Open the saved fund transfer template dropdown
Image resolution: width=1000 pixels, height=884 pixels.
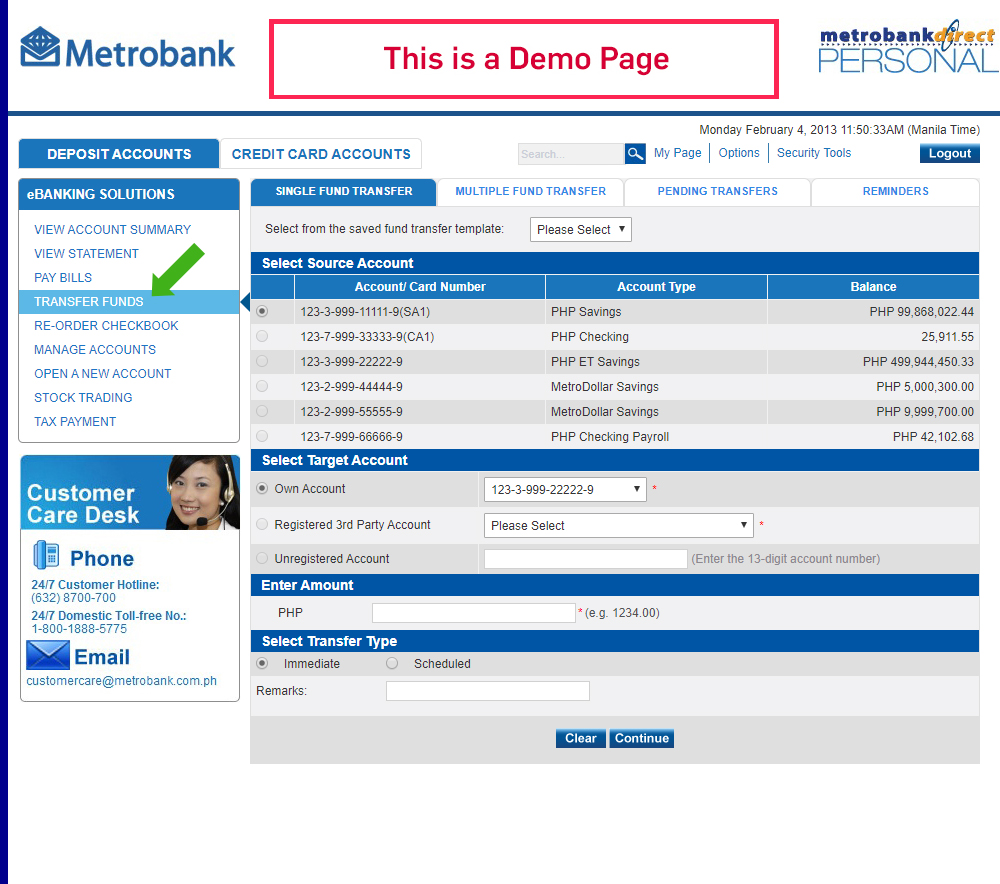[580, 230]
